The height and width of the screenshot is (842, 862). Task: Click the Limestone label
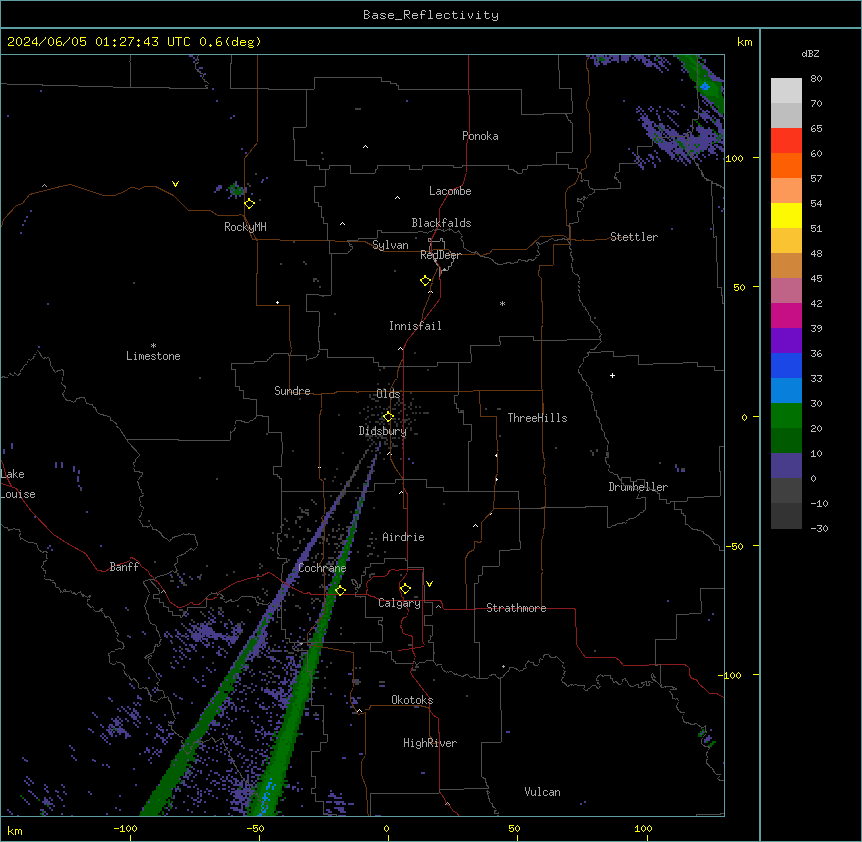point(153,356)
